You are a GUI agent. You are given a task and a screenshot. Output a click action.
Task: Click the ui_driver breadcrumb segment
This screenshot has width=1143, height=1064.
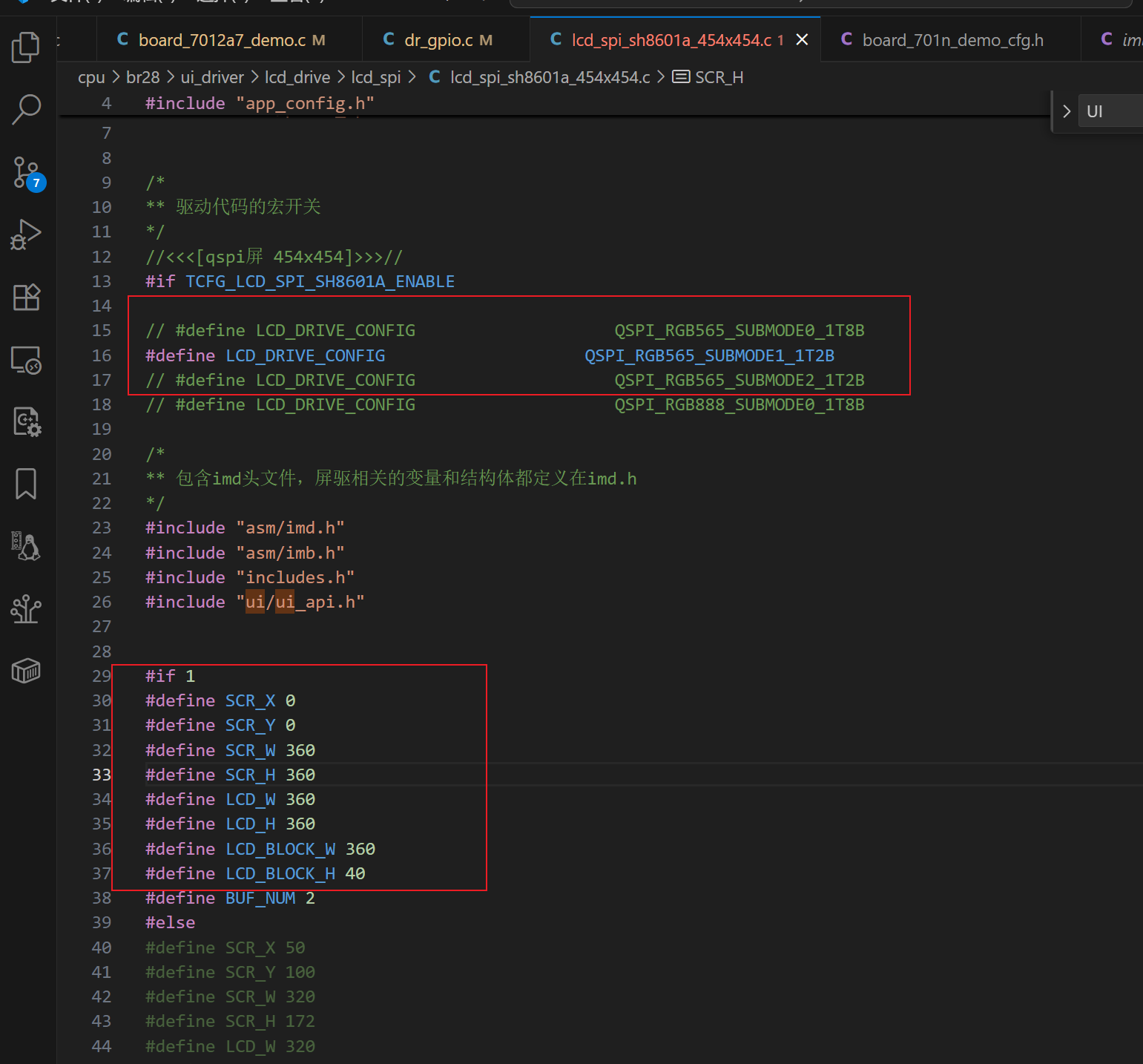coord(212,77)
